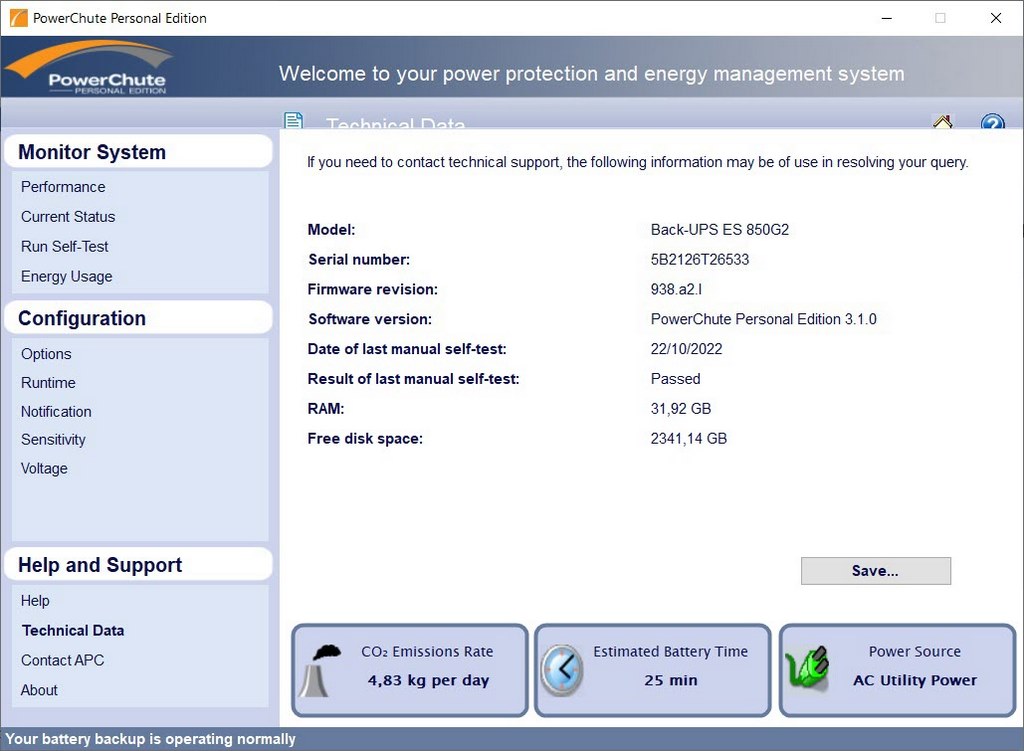Click the 25 min battery value
This screenshot has height=751, width=1024.
coord(671,680)
